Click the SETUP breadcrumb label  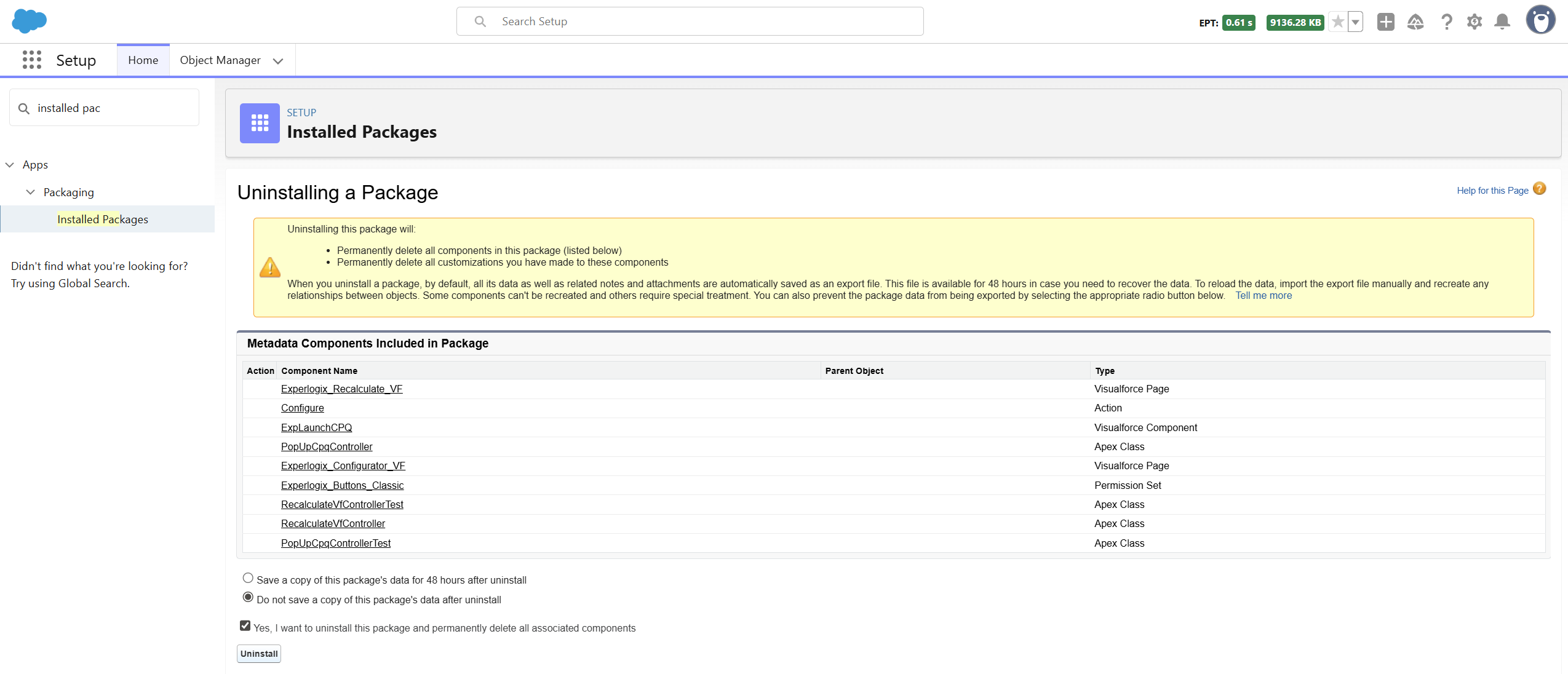click(x=301, y=113)
